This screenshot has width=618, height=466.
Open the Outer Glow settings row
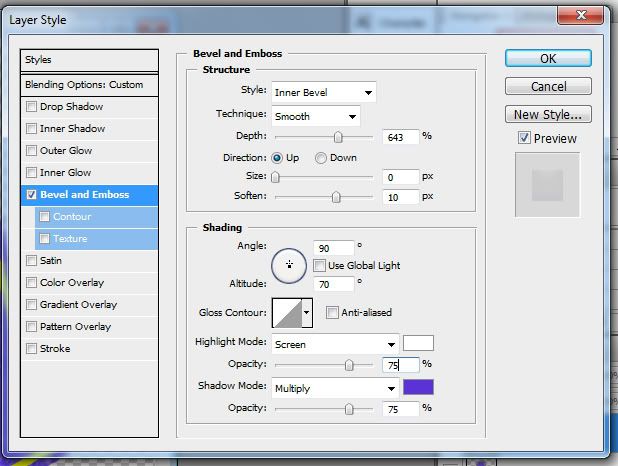coord(89,151)
